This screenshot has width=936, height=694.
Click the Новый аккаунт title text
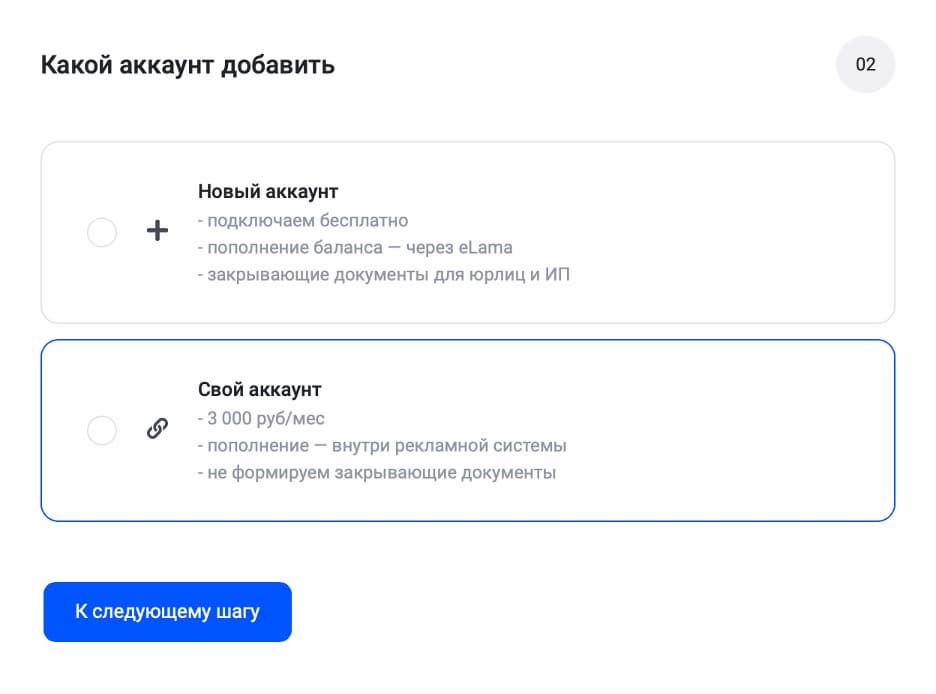point(267,191)
